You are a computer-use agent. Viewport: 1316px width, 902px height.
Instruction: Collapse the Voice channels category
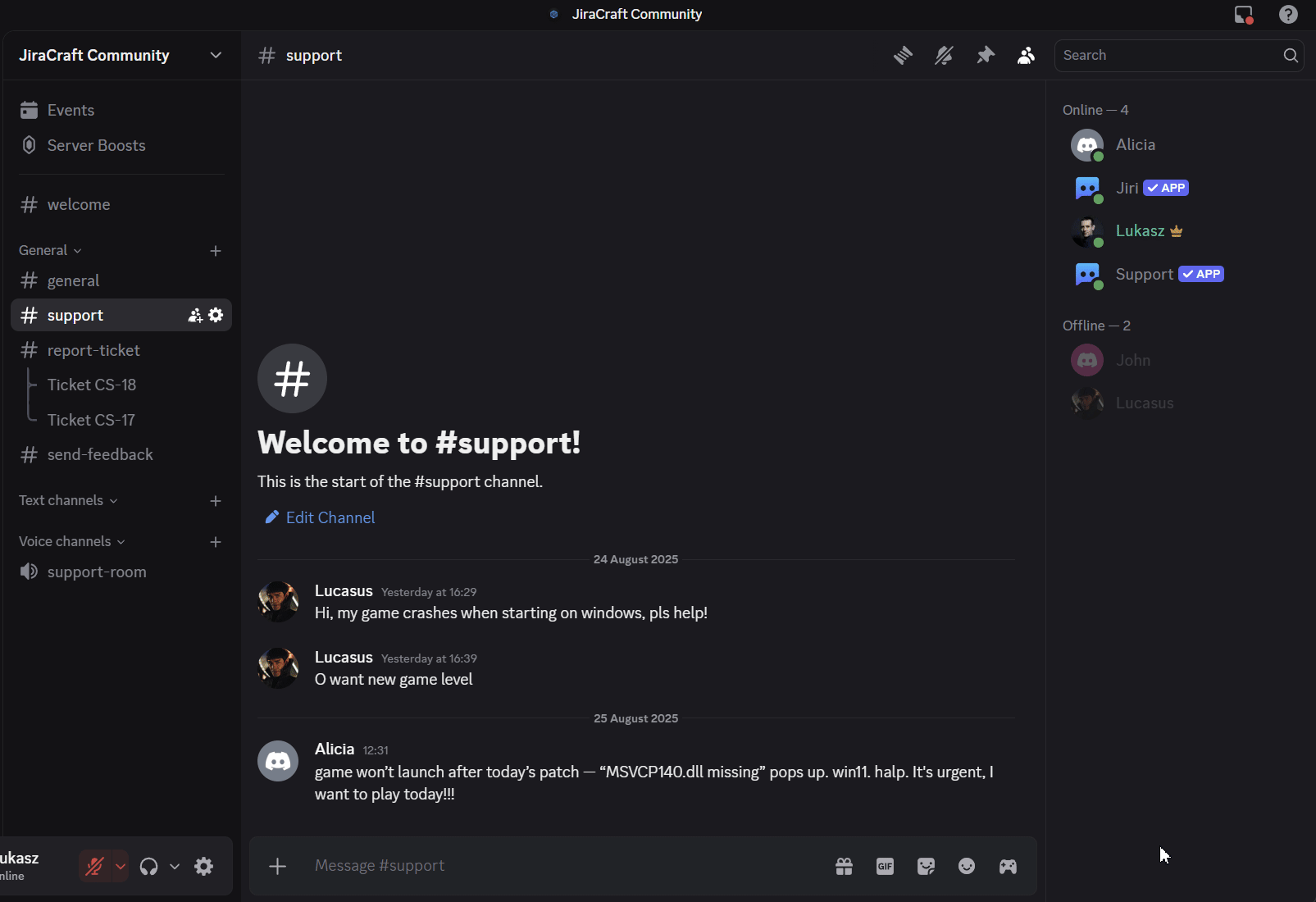pos(71,541)
